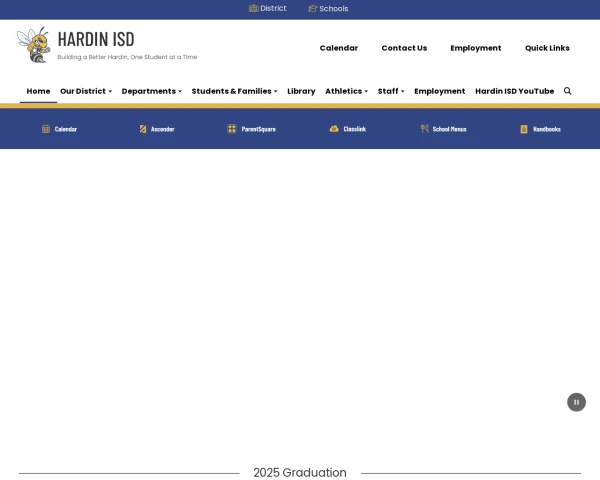Click the Classlink cloud icon
This screenshot has width=600, height=480.
click(334, 129)
